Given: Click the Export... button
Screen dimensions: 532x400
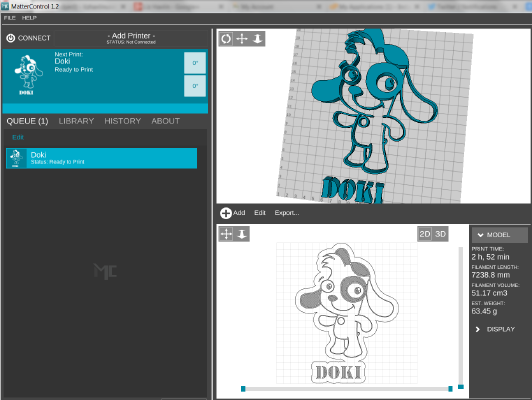Looking at the screenshot, I should (x=287, y=213).
